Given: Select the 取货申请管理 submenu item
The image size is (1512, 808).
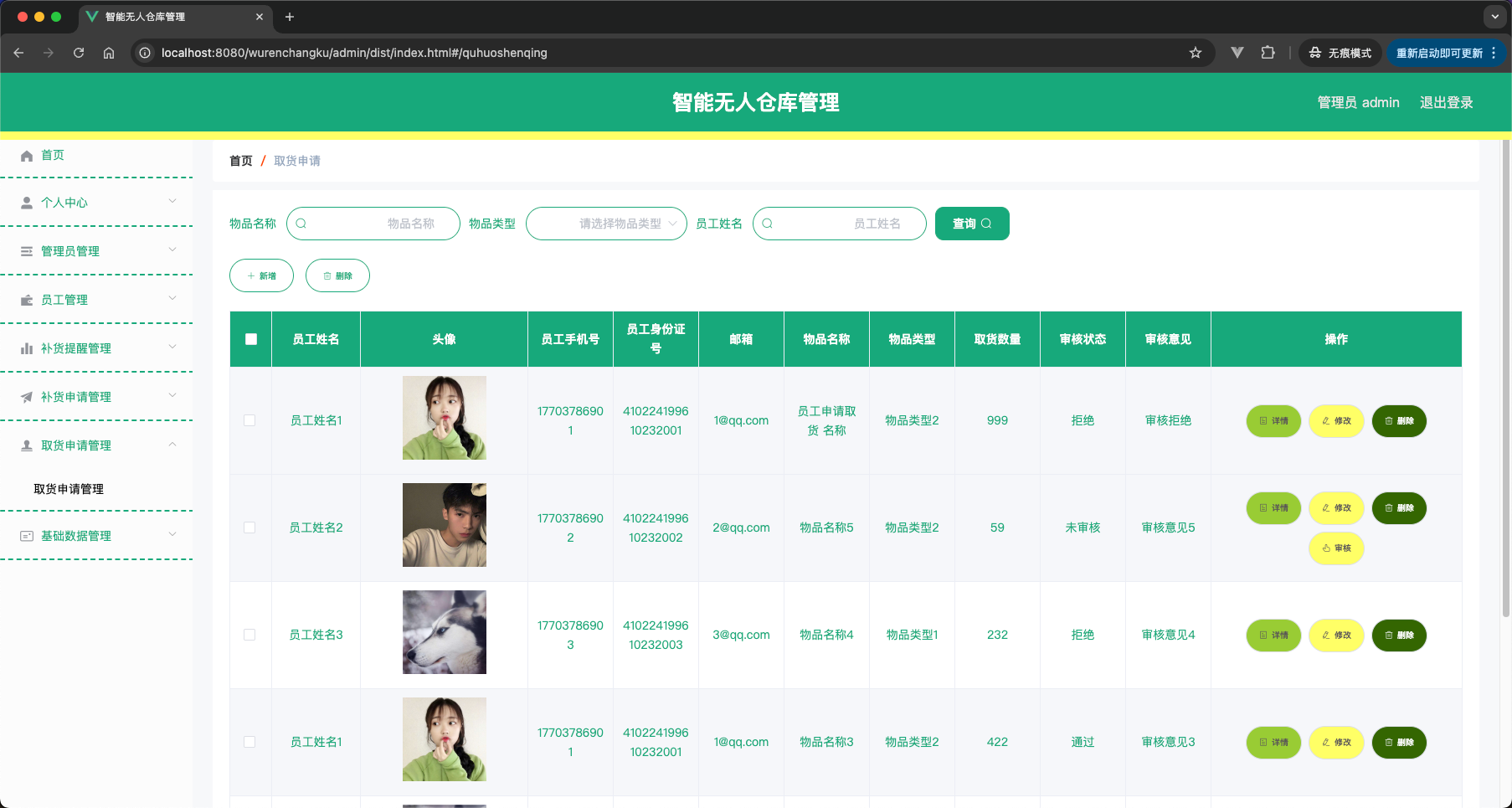Looking at the screenshot, I should (69, 489).
